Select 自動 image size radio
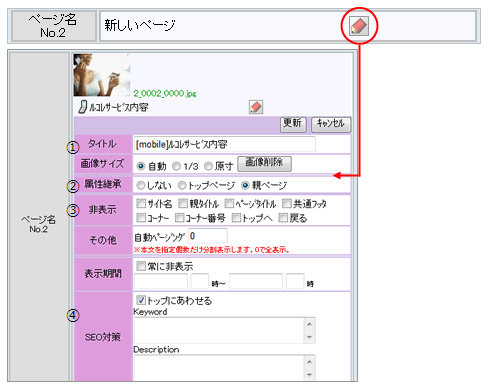The width and height of the screenshot is (490, 390). pos(141,166)
